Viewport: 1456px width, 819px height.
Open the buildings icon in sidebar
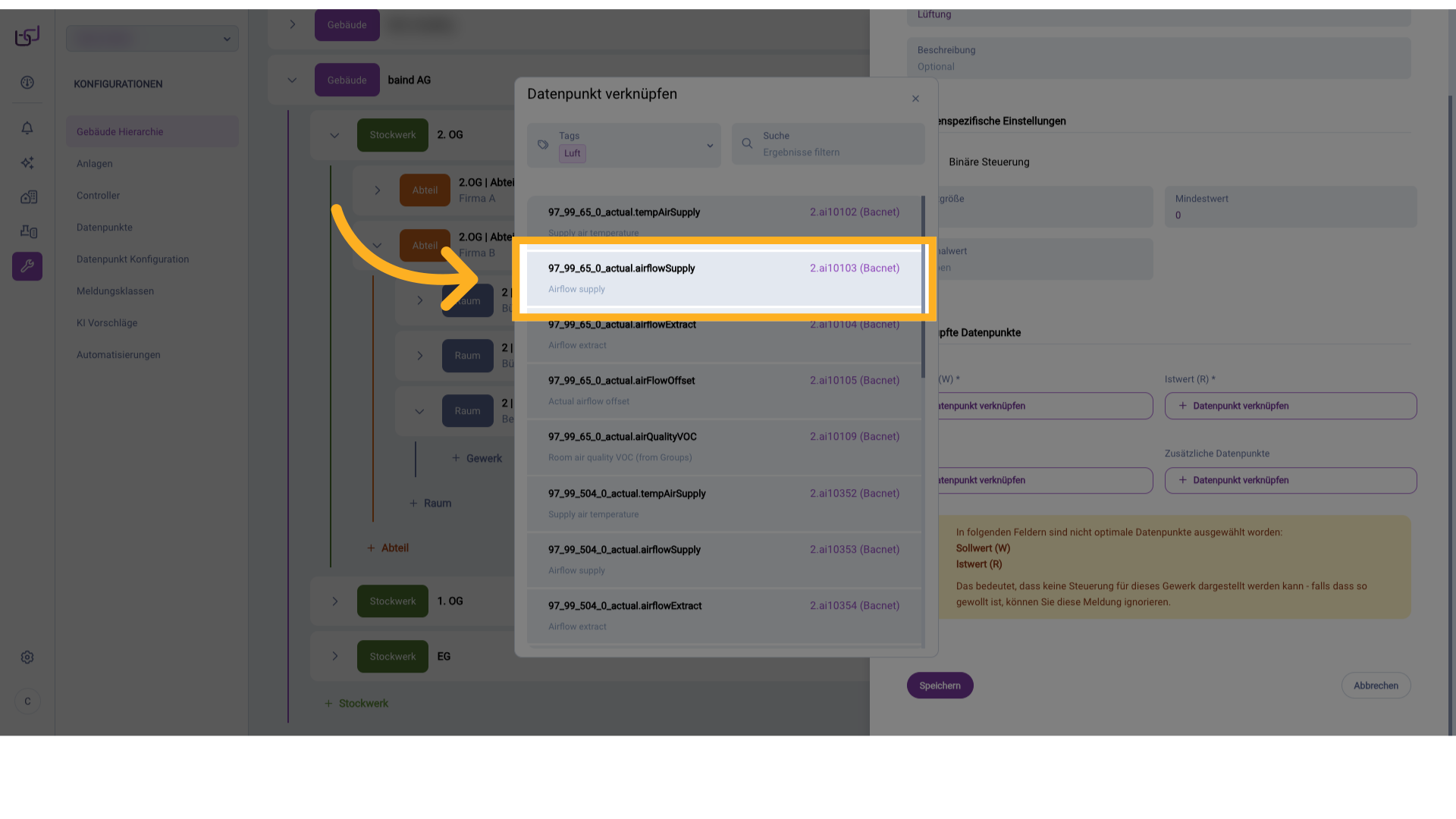(28, 197)
